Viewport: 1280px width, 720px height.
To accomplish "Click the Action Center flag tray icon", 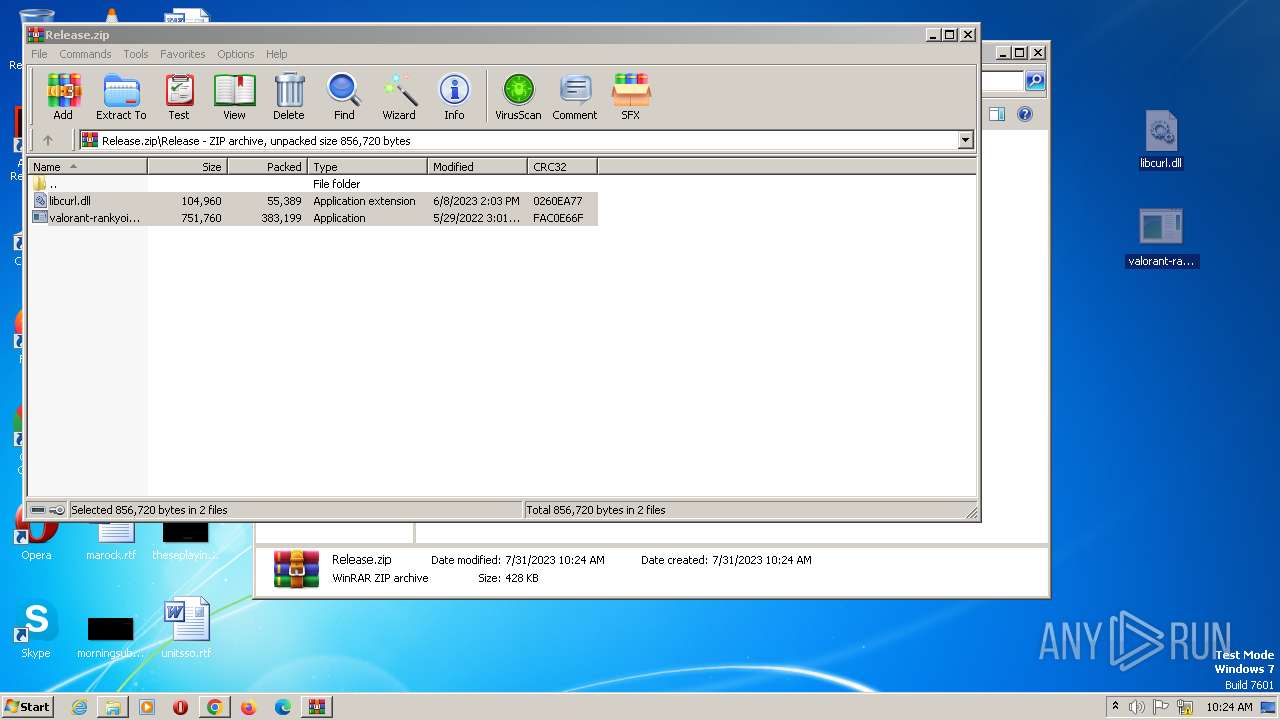I will [x=1162, y=707].
